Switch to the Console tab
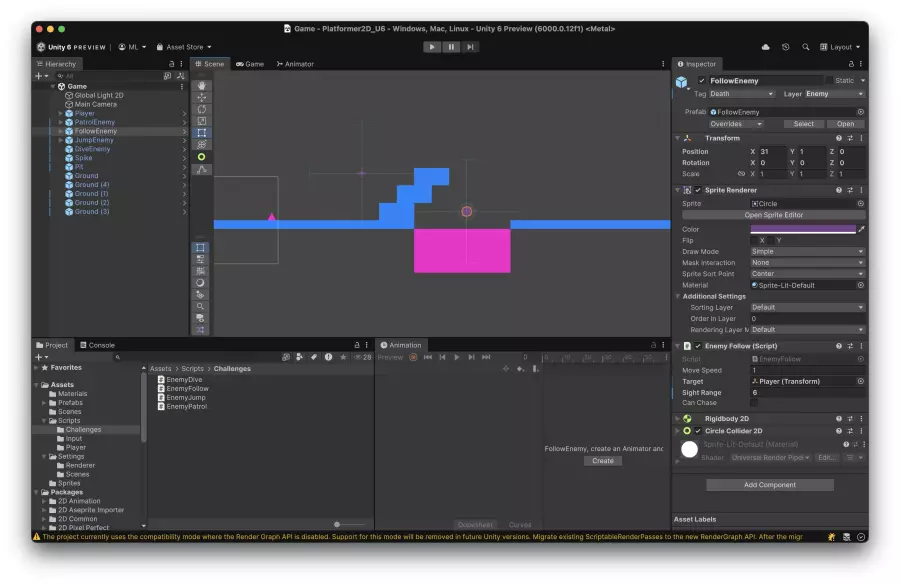The height and width of the screenshot is (584, 900). 97,345
